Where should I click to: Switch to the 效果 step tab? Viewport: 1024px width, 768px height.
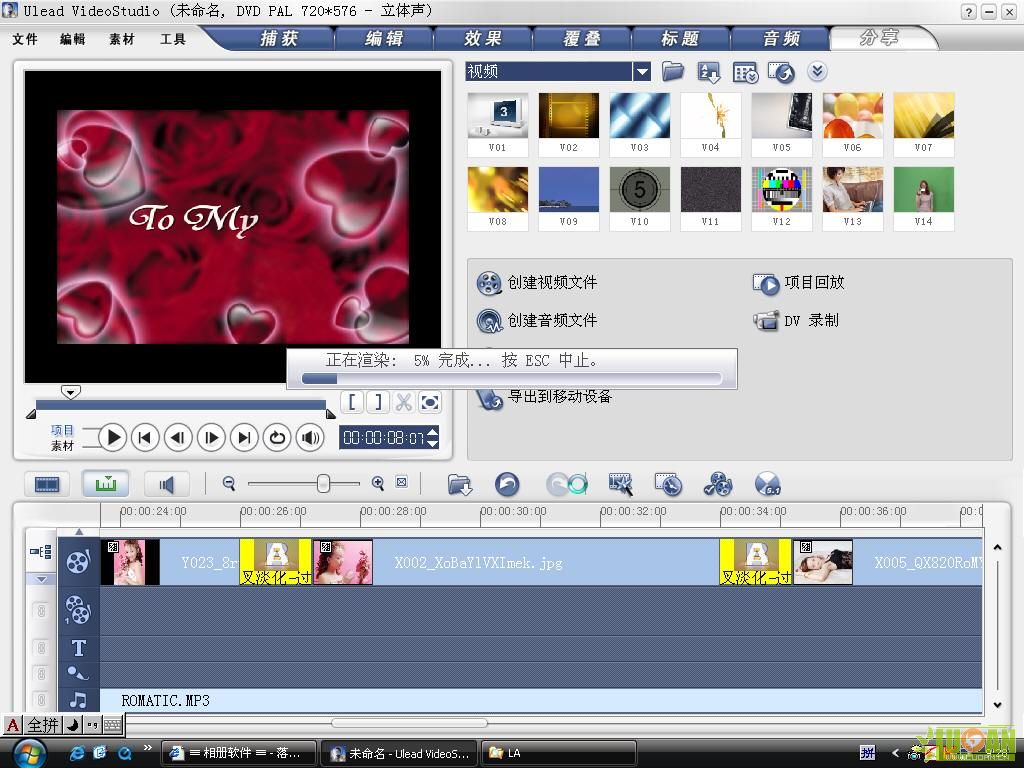point(483,39)
